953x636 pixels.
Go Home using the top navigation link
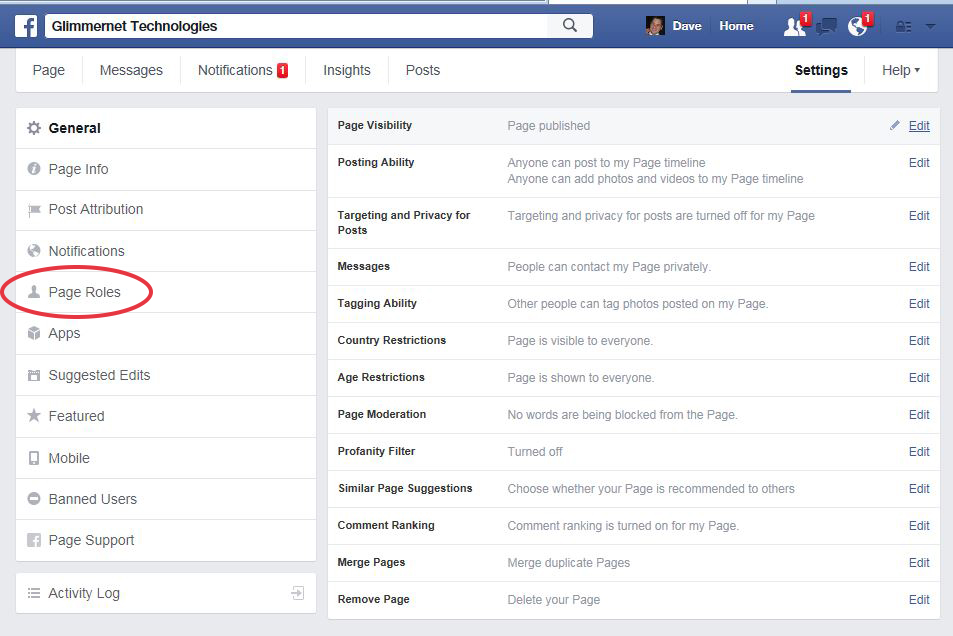pyautogui.click(x=736, y=25)
